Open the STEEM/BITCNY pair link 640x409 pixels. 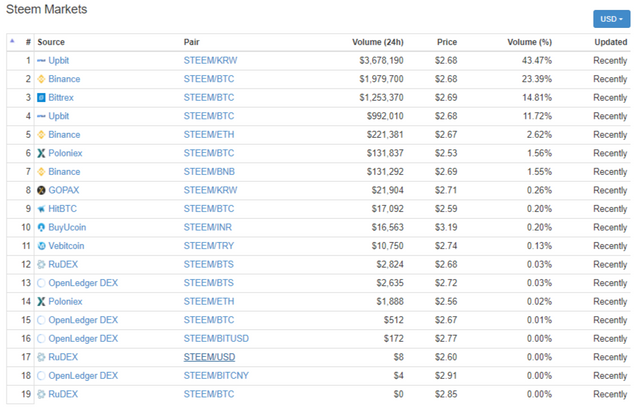click(x=216, y=376)
